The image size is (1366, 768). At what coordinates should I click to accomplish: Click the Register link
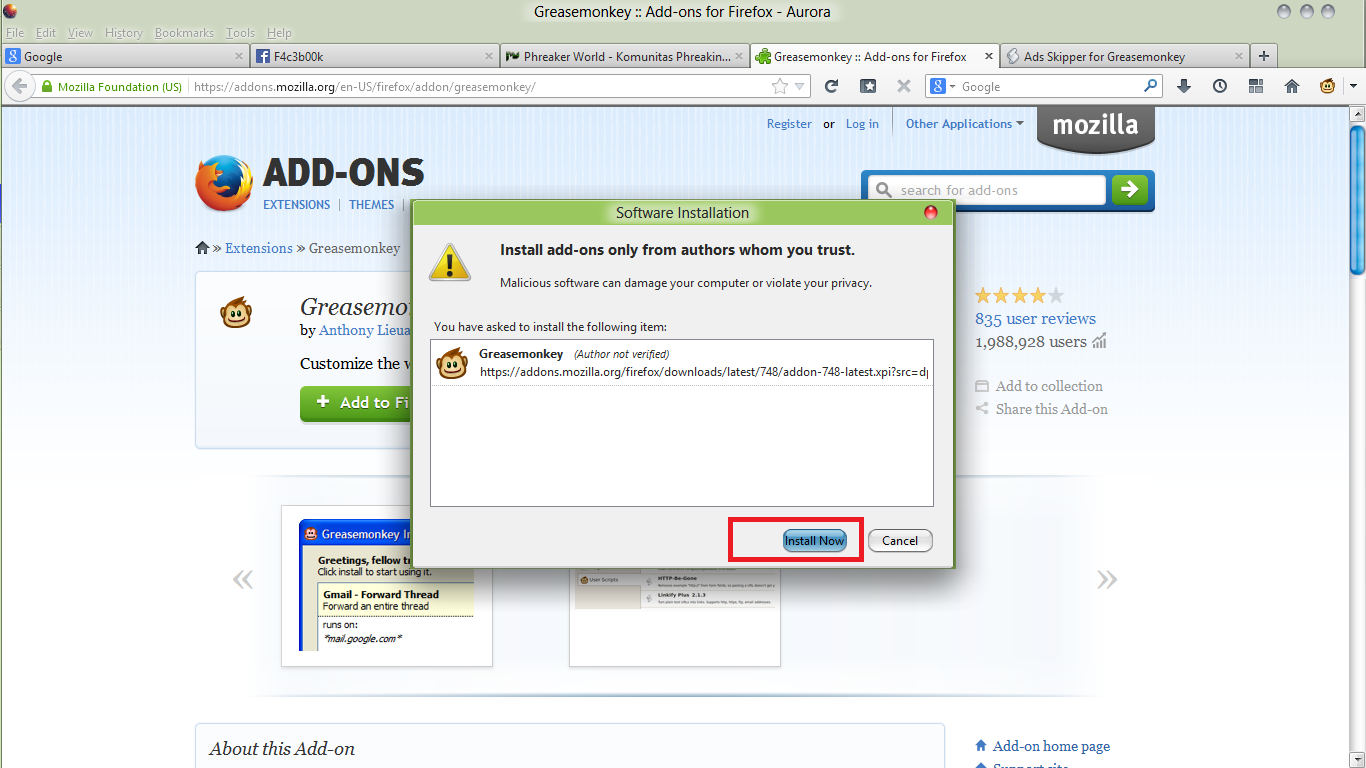tap(789, 124)
